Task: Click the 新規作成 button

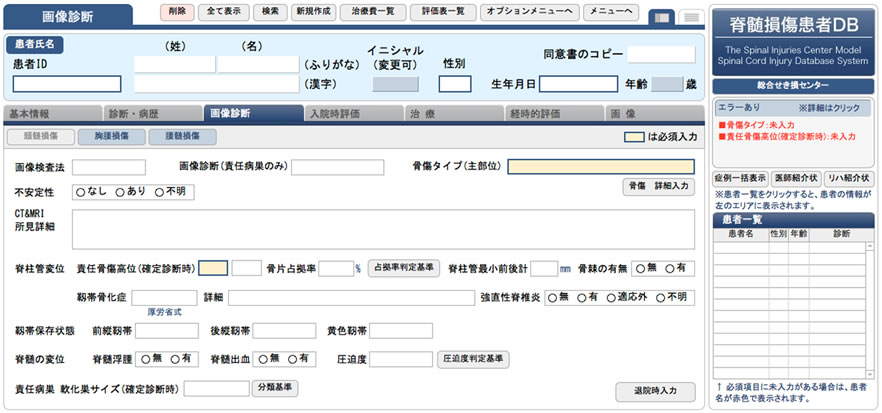Action: [312, 12]
